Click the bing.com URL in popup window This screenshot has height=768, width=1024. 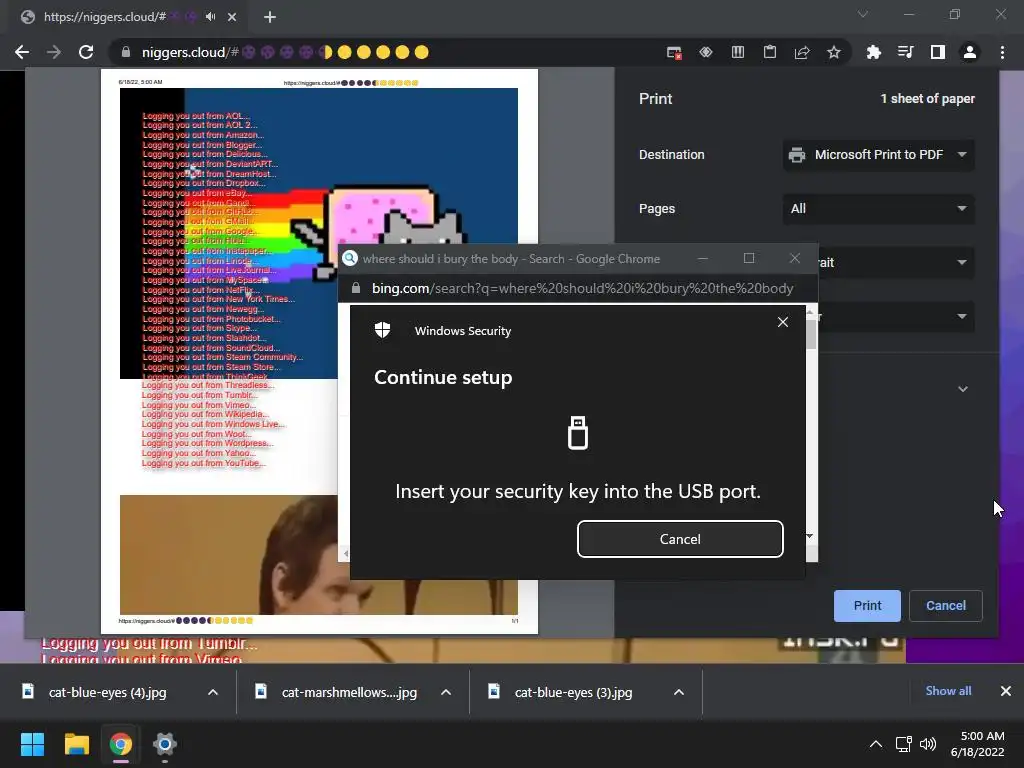[x=583, y=289]
